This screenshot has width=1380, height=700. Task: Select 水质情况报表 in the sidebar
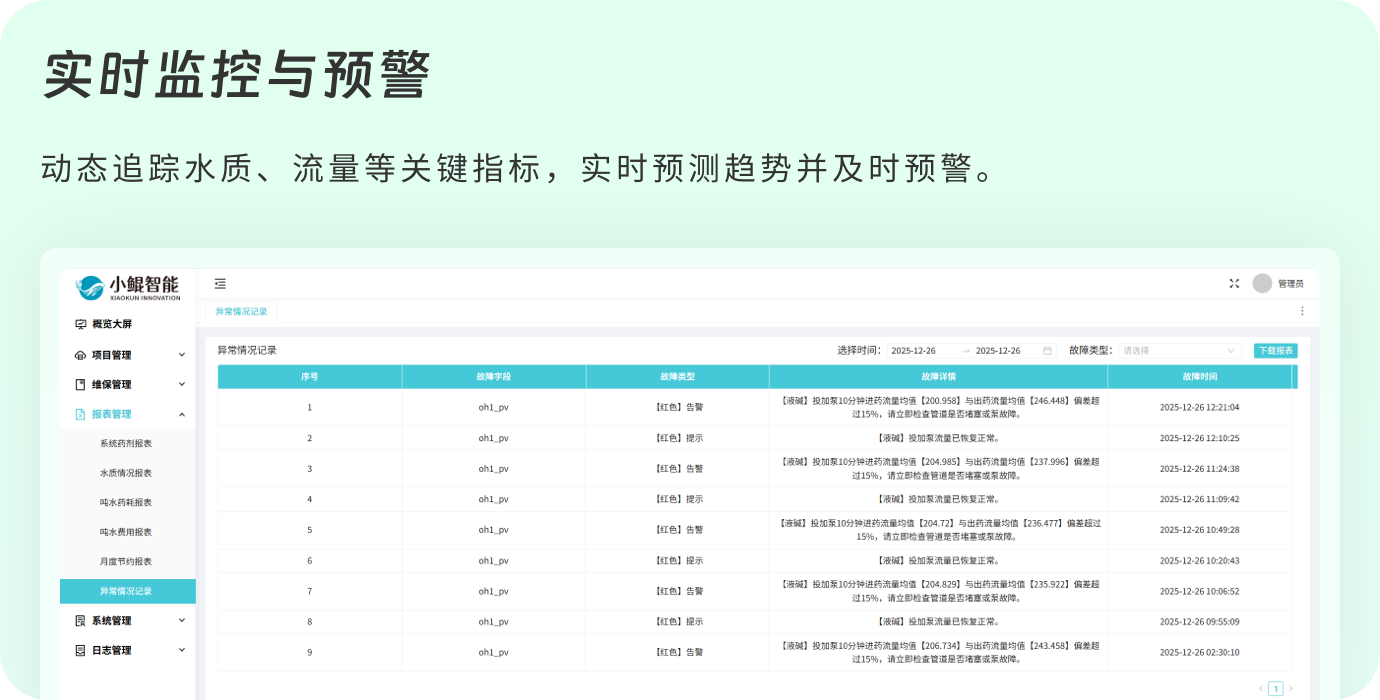[126, 473]
